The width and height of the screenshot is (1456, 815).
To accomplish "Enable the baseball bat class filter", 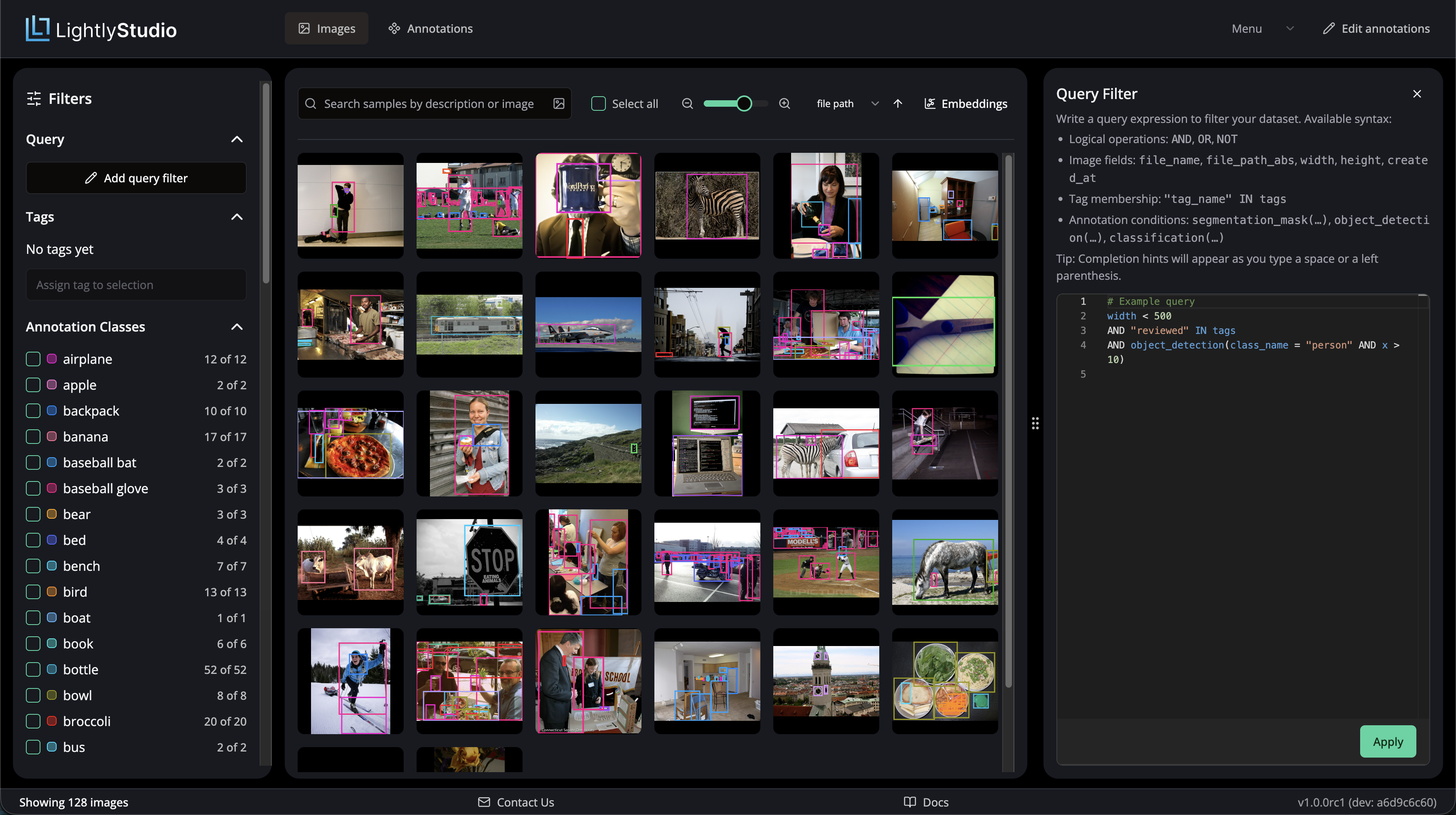I will coord(33,462).
